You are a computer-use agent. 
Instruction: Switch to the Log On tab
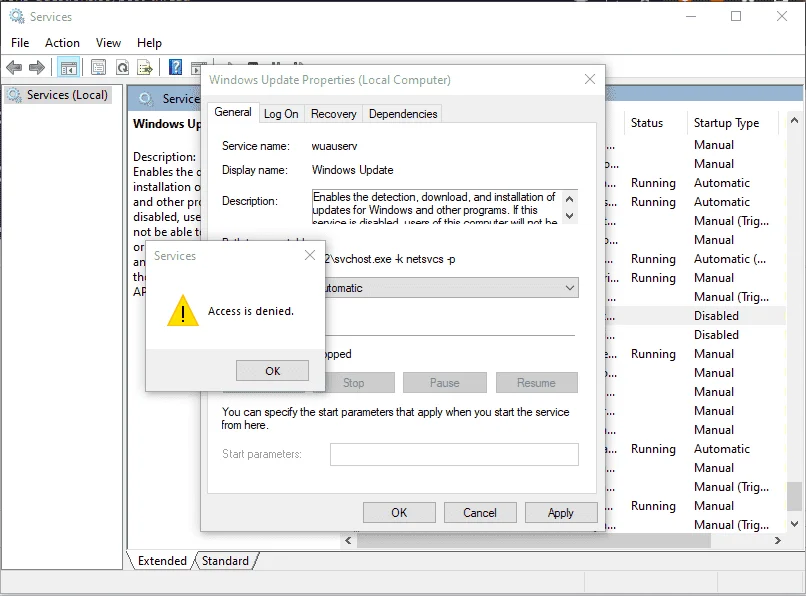pos(281,114)
